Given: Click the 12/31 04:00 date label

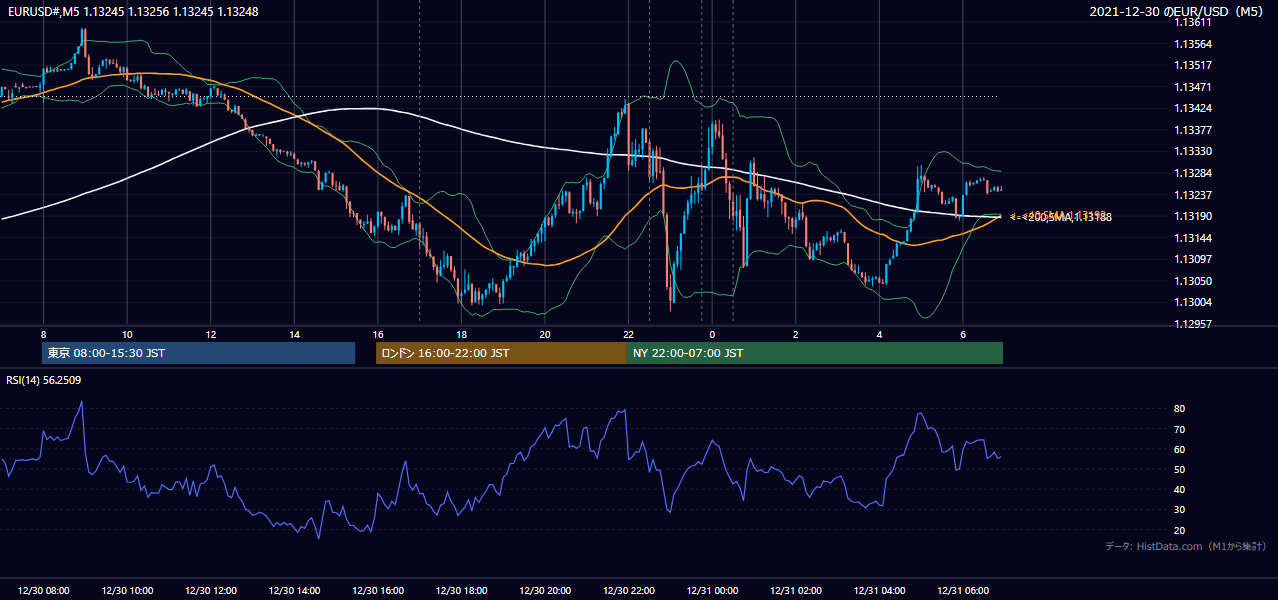Looking at the screenshot, I should (x=879, y=591).
